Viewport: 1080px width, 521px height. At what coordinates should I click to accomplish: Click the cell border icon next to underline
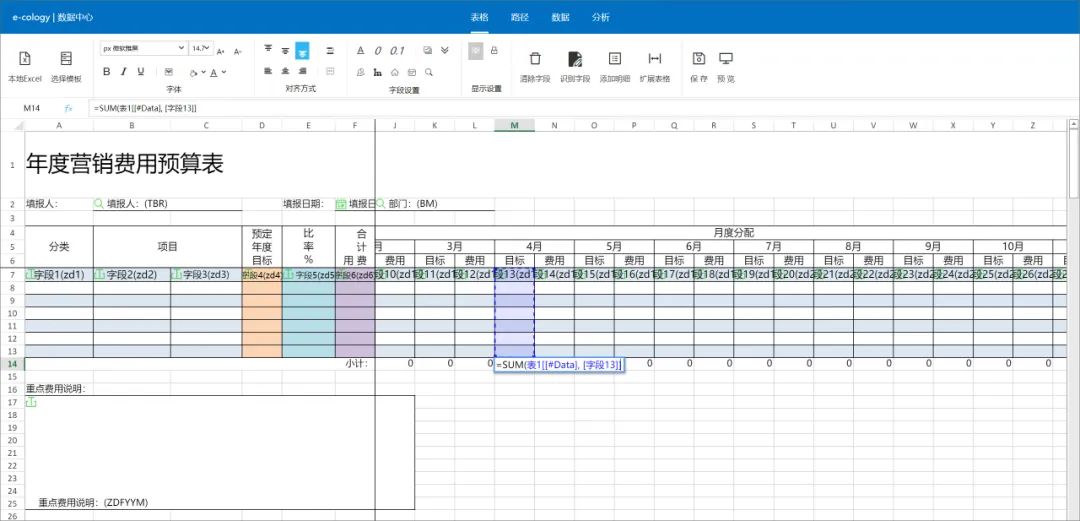click(169, 72)
